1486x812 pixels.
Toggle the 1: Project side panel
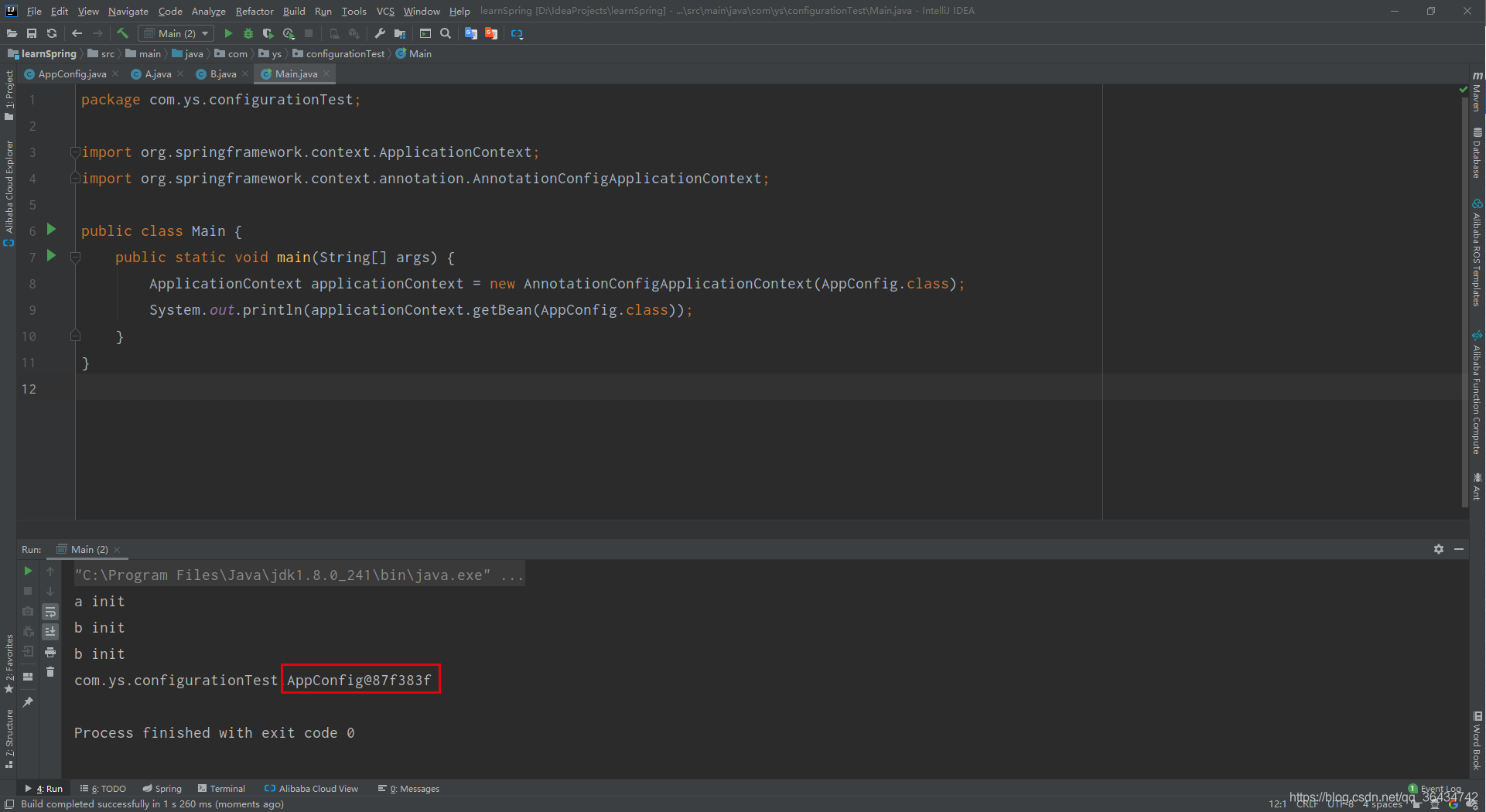tap(9, 95)
